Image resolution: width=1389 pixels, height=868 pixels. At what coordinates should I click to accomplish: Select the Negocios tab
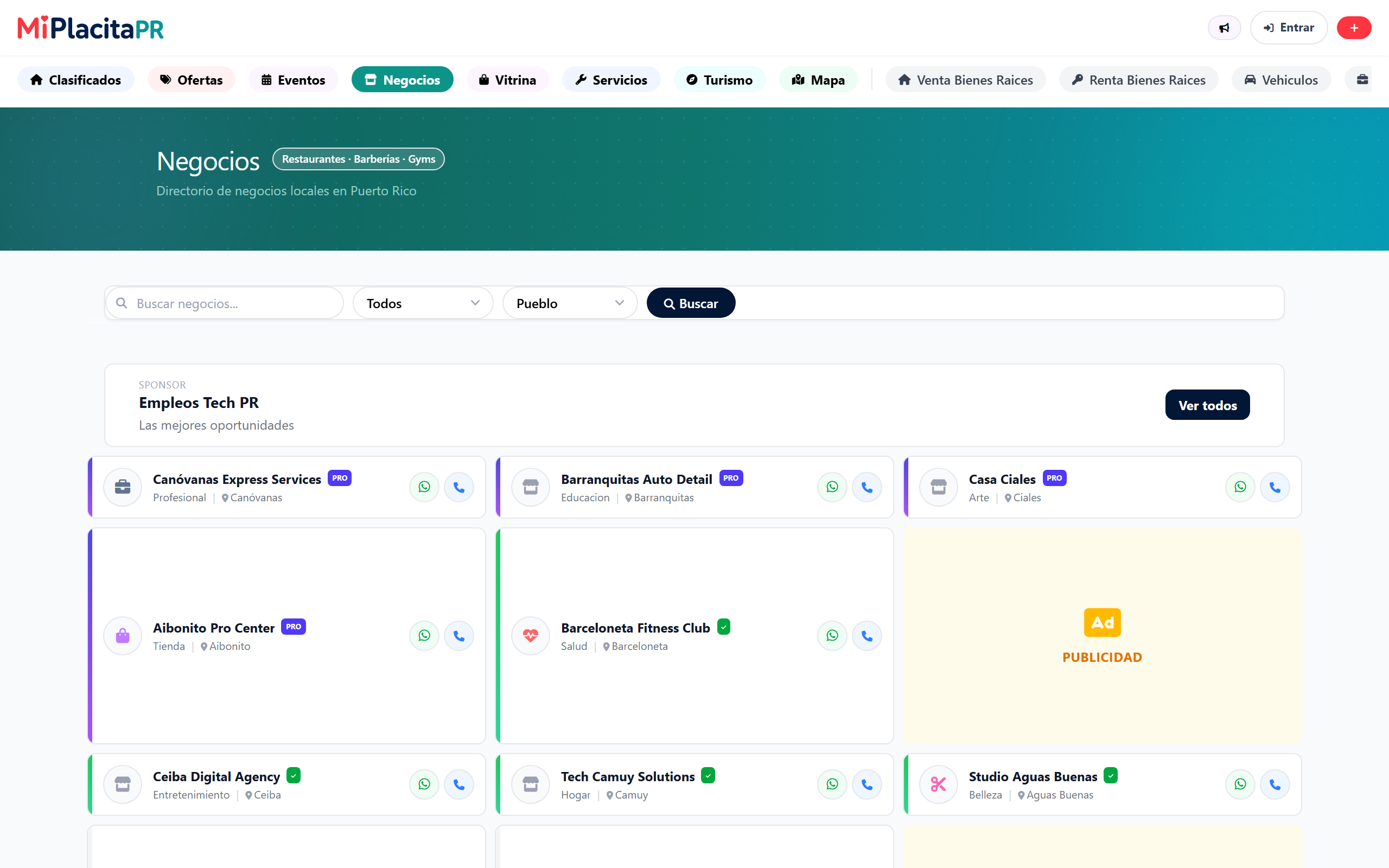(403, 80)
